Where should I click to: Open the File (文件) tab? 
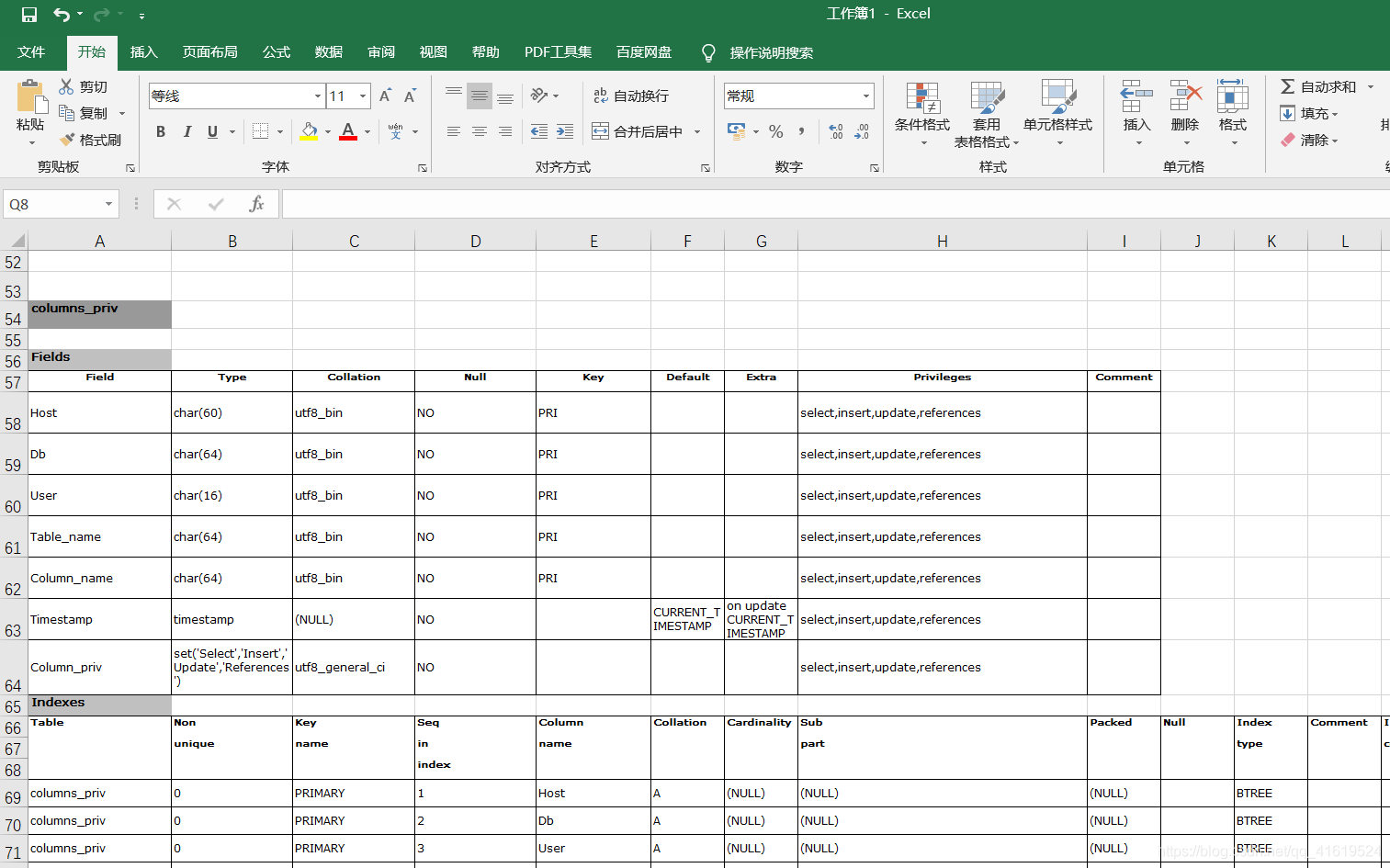click(x=31, y=52)
